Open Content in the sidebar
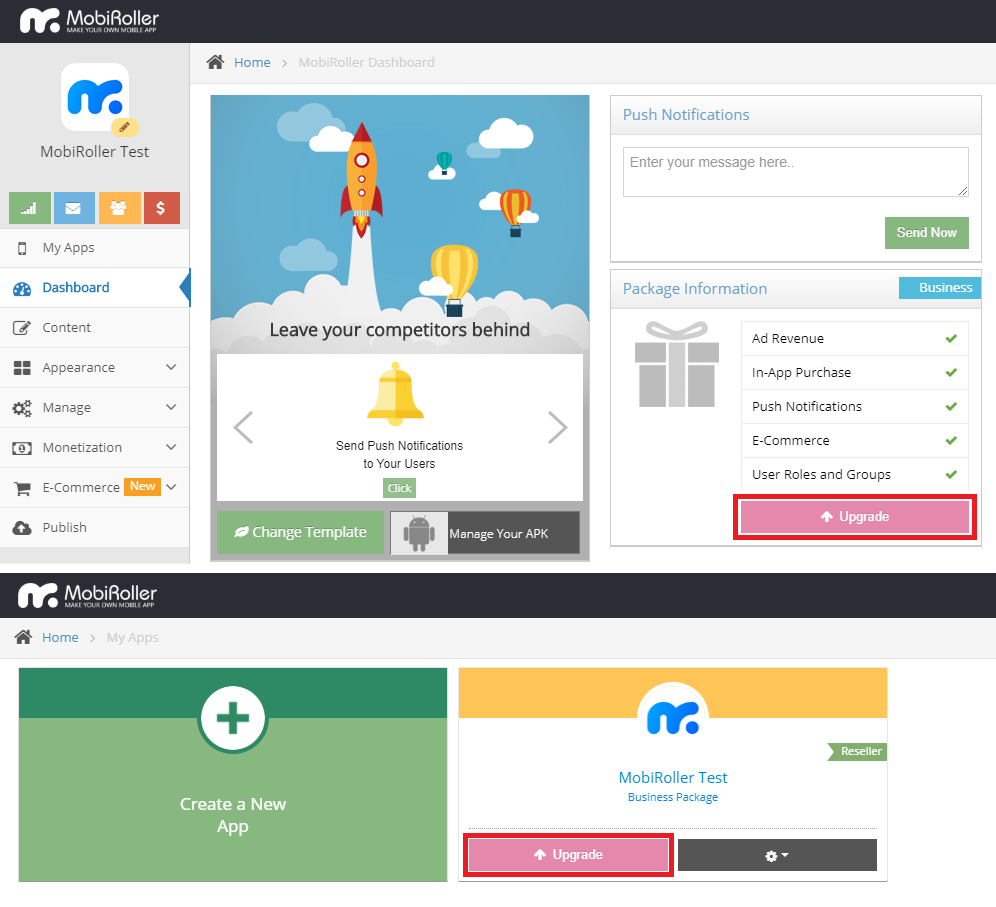This screenshot has width=996, height=907. (x=95, y=328)
